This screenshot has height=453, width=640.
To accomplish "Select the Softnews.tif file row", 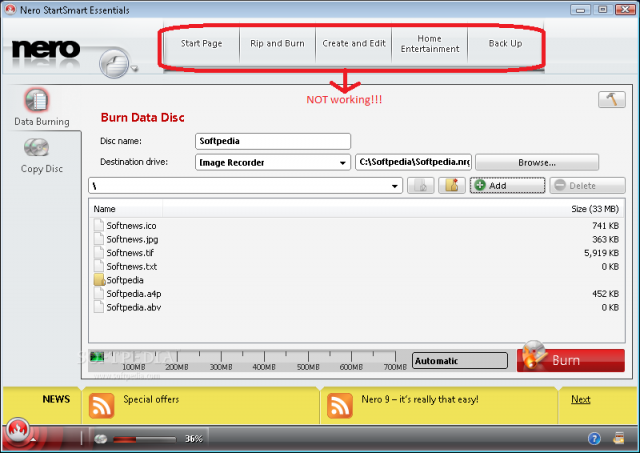I will [356, 253].
